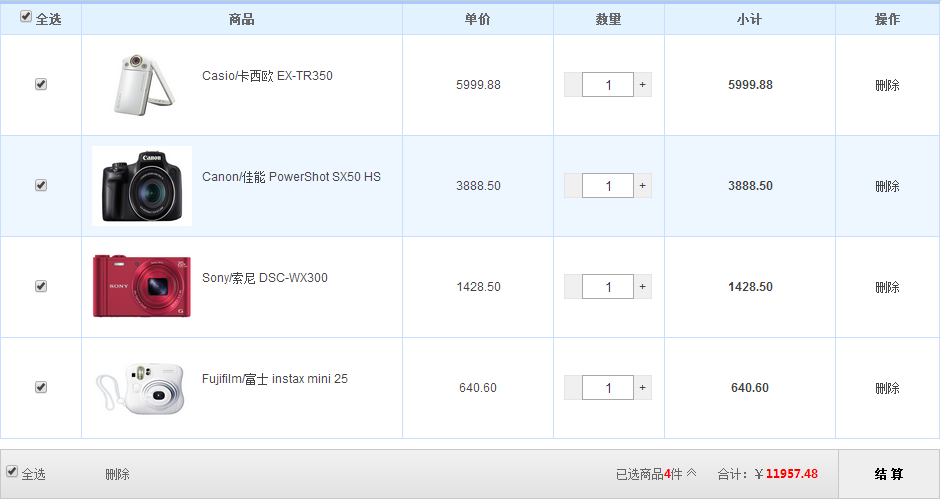Expand selected items list 已选商品4件
Screen dimensions: 941x500
656,474
